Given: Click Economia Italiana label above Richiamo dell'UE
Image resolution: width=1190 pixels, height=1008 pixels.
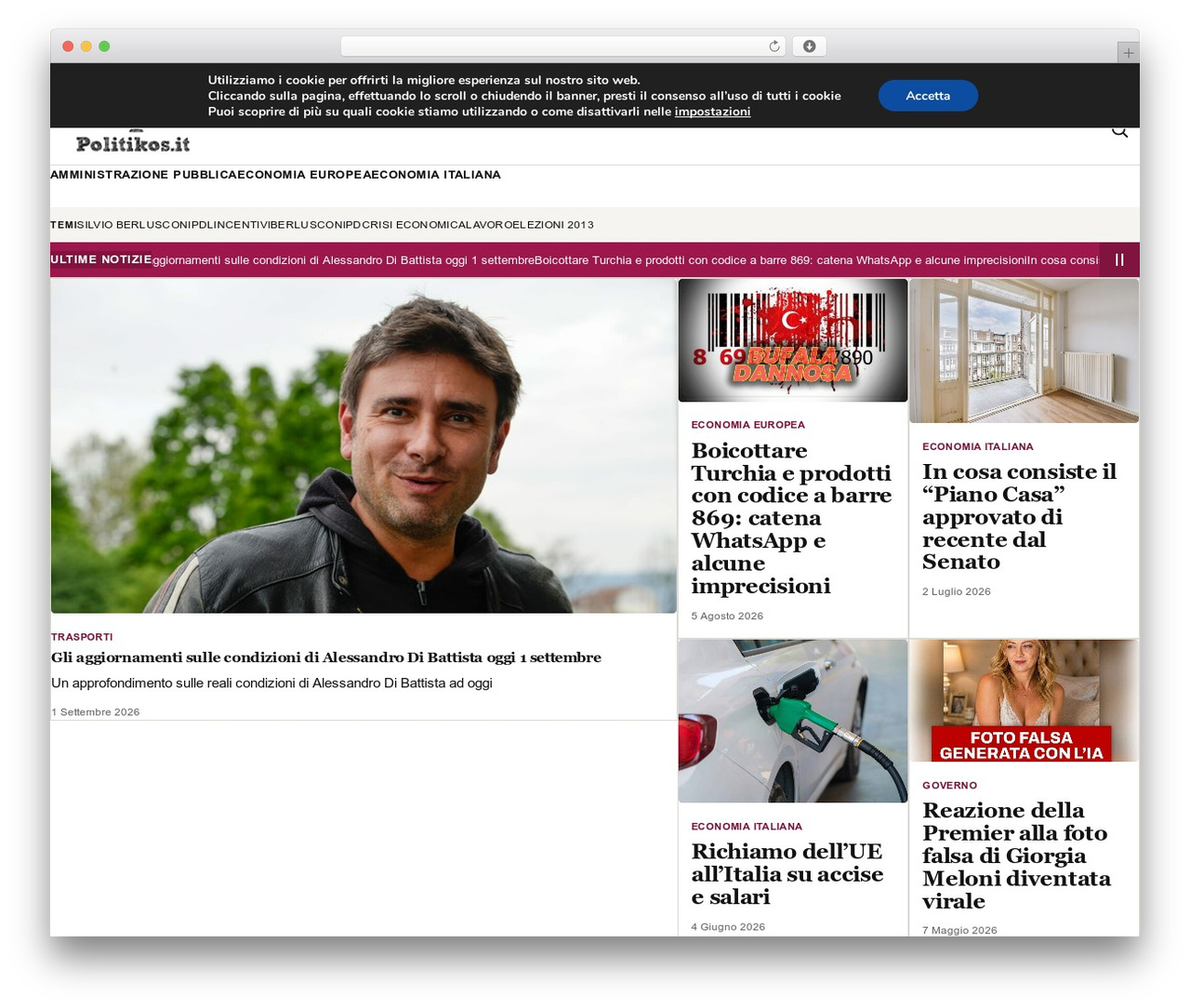Looking at the screenshot, I should [747, 827].
